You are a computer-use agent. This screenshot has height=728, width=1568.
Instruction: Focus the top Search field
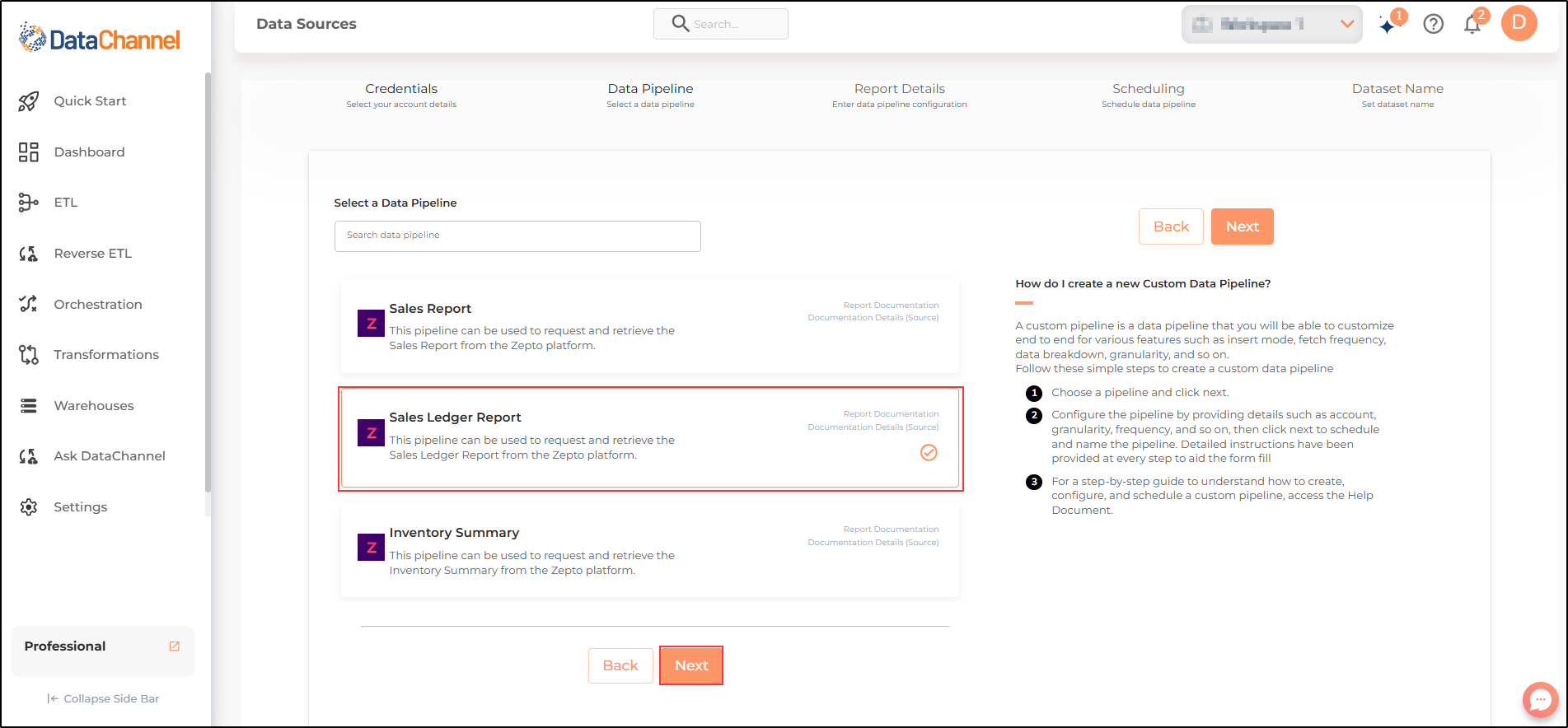[721, 24]
